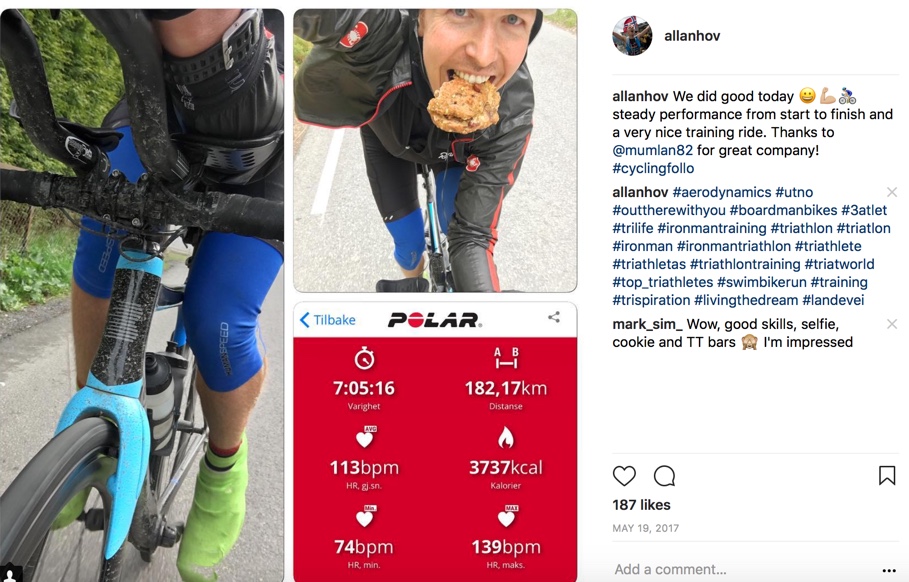Click the #ironmantraining hashtag
This screenshot has height=582, width=909.
(712, 228)
